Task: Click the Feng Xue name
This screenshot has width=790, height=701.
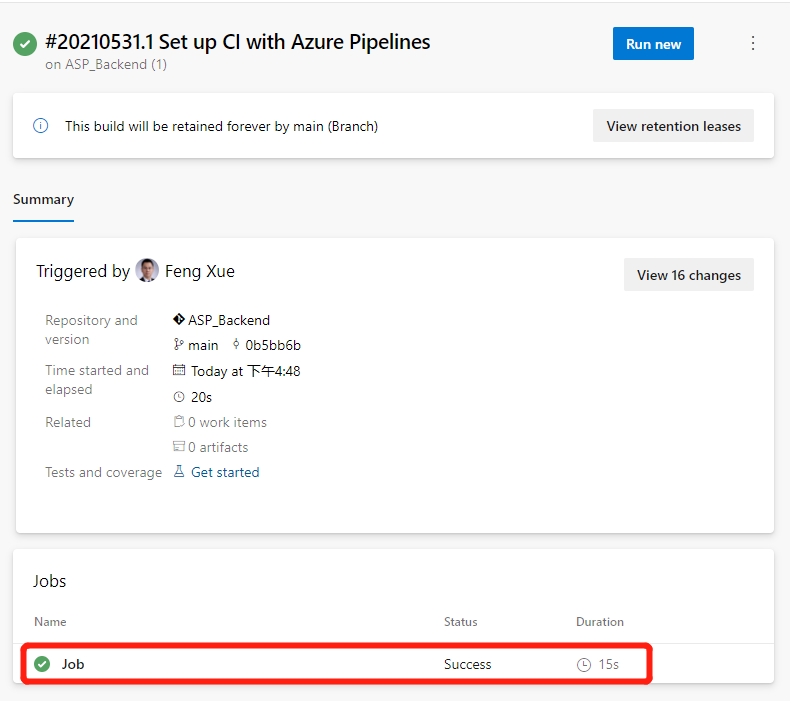Action: coord(200,271)
